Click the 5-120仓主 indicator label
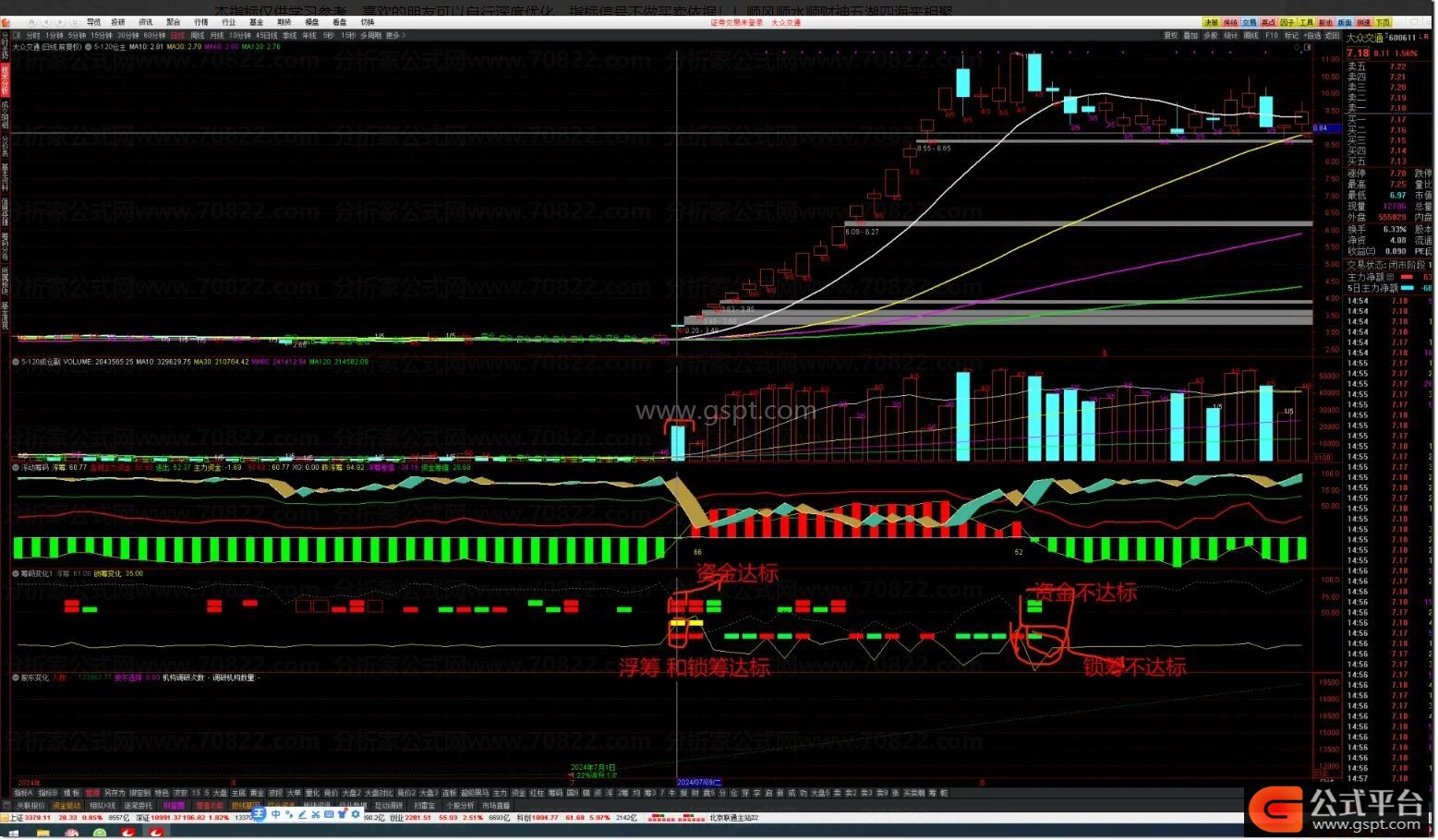This screenshot has width=1438, height=840. (x=111, y=46)
